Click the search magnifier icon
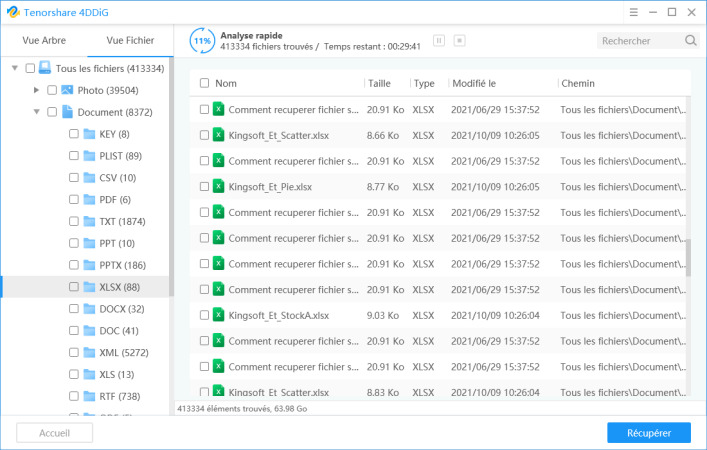This screenshot has height=450, width=707. (x=690, y=41)
